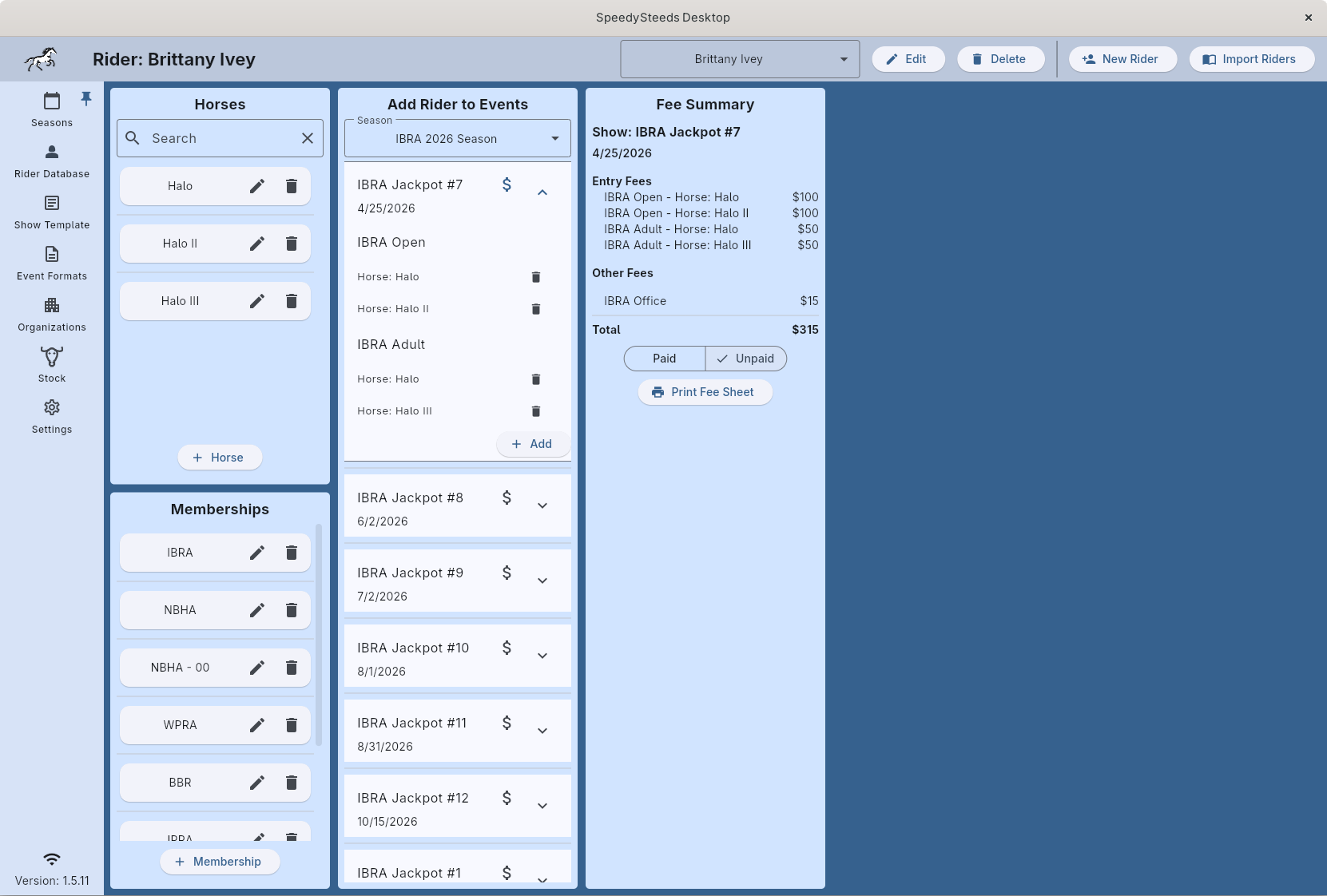Click the Memberships list scrollbar
1327x896 pixels.
coord(319,635)
